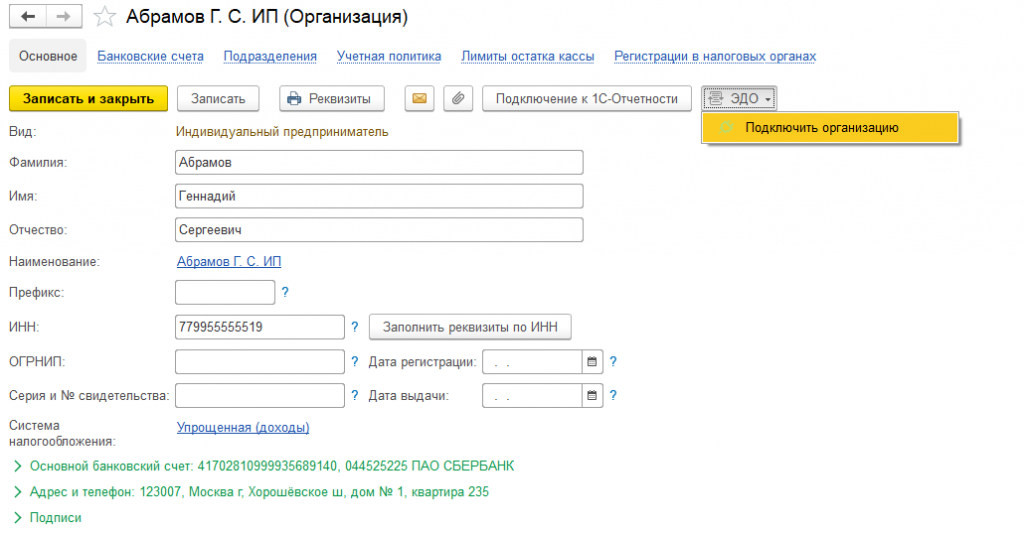
Task: Click the envelope email icon button
Action: pyautogui.click(x=420, y=98)
